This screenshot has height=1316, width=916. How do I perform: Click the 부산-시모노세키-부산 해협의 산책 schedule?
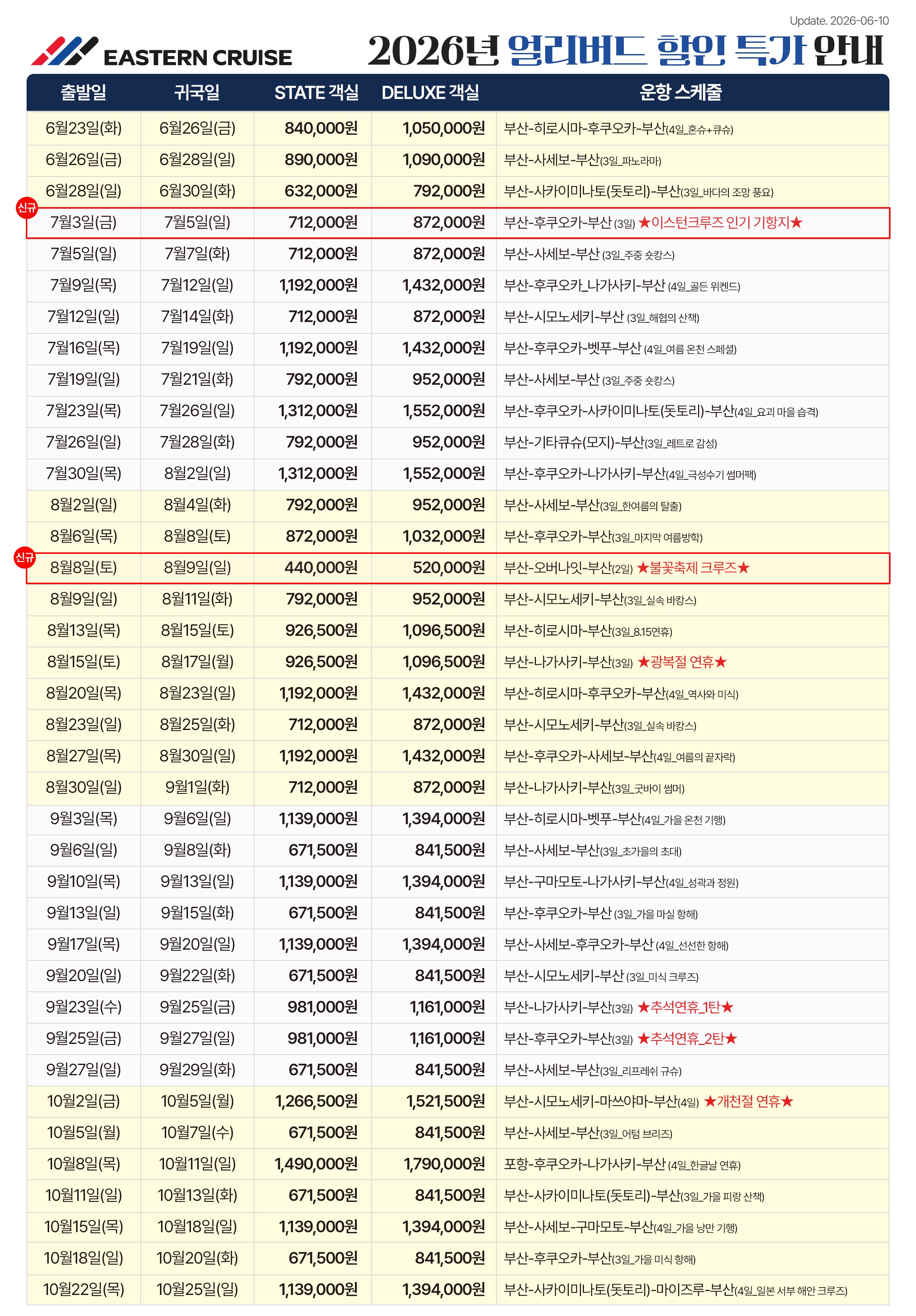[601, 317]
